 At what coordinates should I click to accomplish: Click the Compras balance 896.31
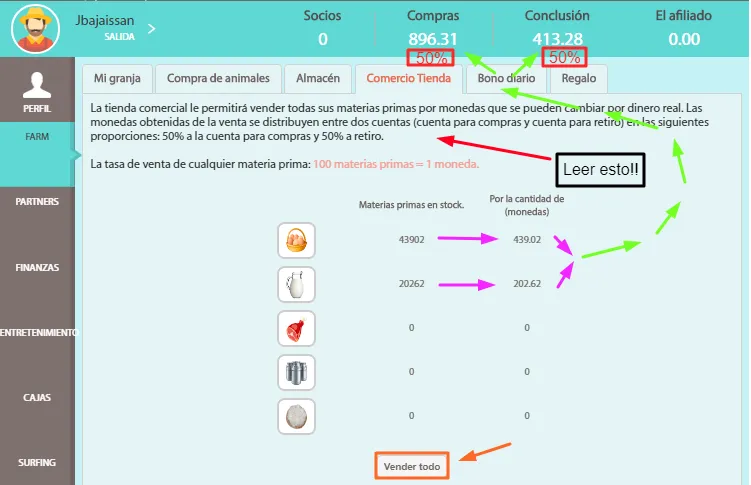432,39
